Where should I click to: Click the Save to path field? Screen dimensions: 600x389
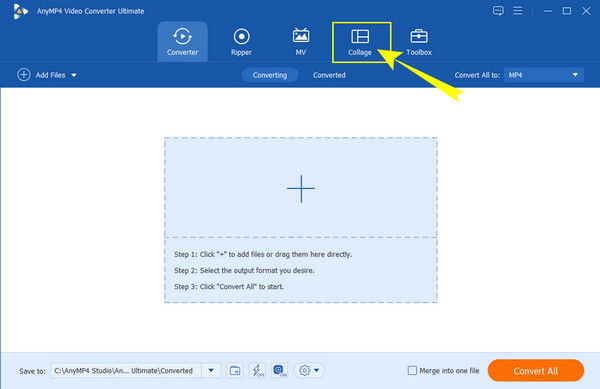pos(126,370)
